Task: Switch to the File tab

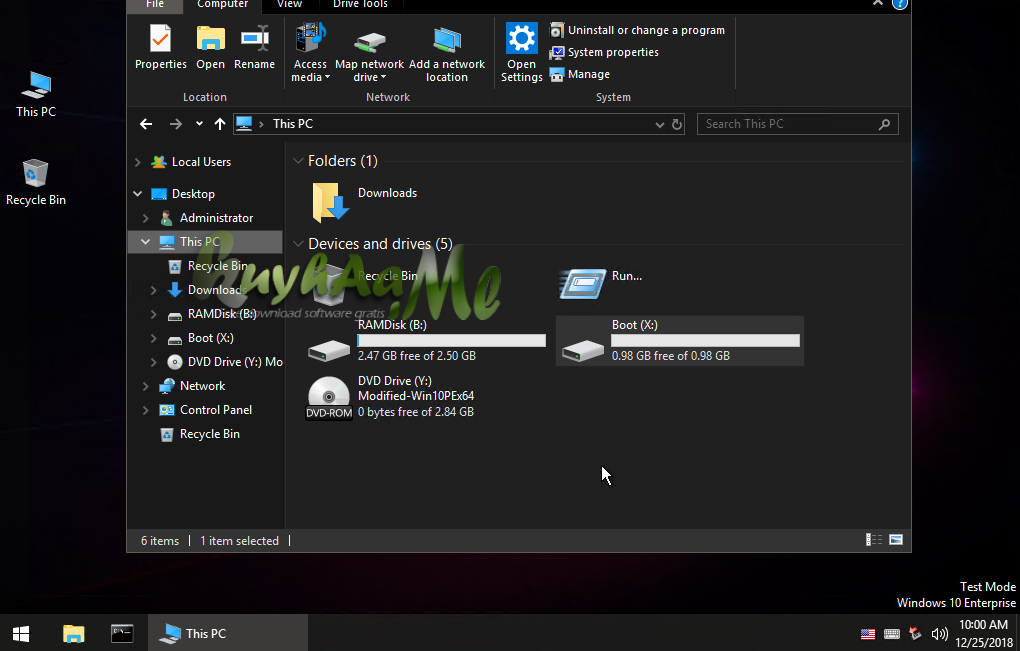Action: (155, 5)
